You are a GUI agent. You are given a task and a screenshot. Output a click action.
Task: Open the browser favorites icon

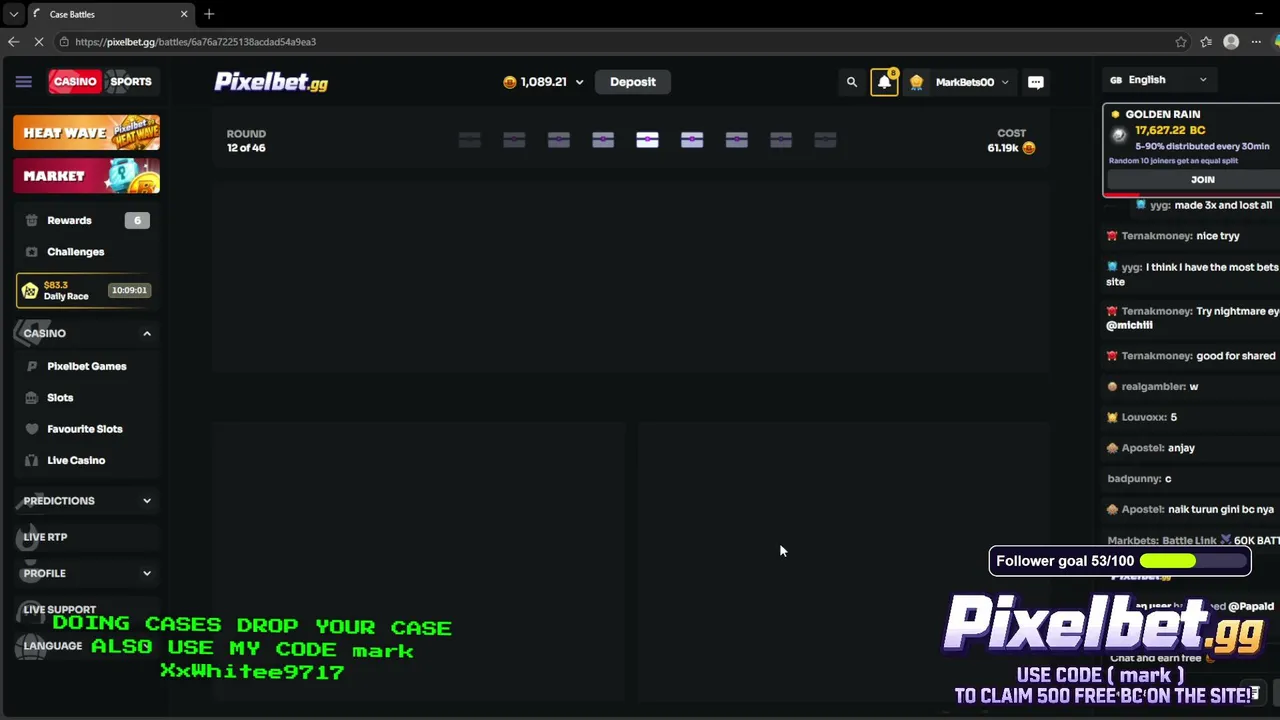click(x=1206, y=42)
